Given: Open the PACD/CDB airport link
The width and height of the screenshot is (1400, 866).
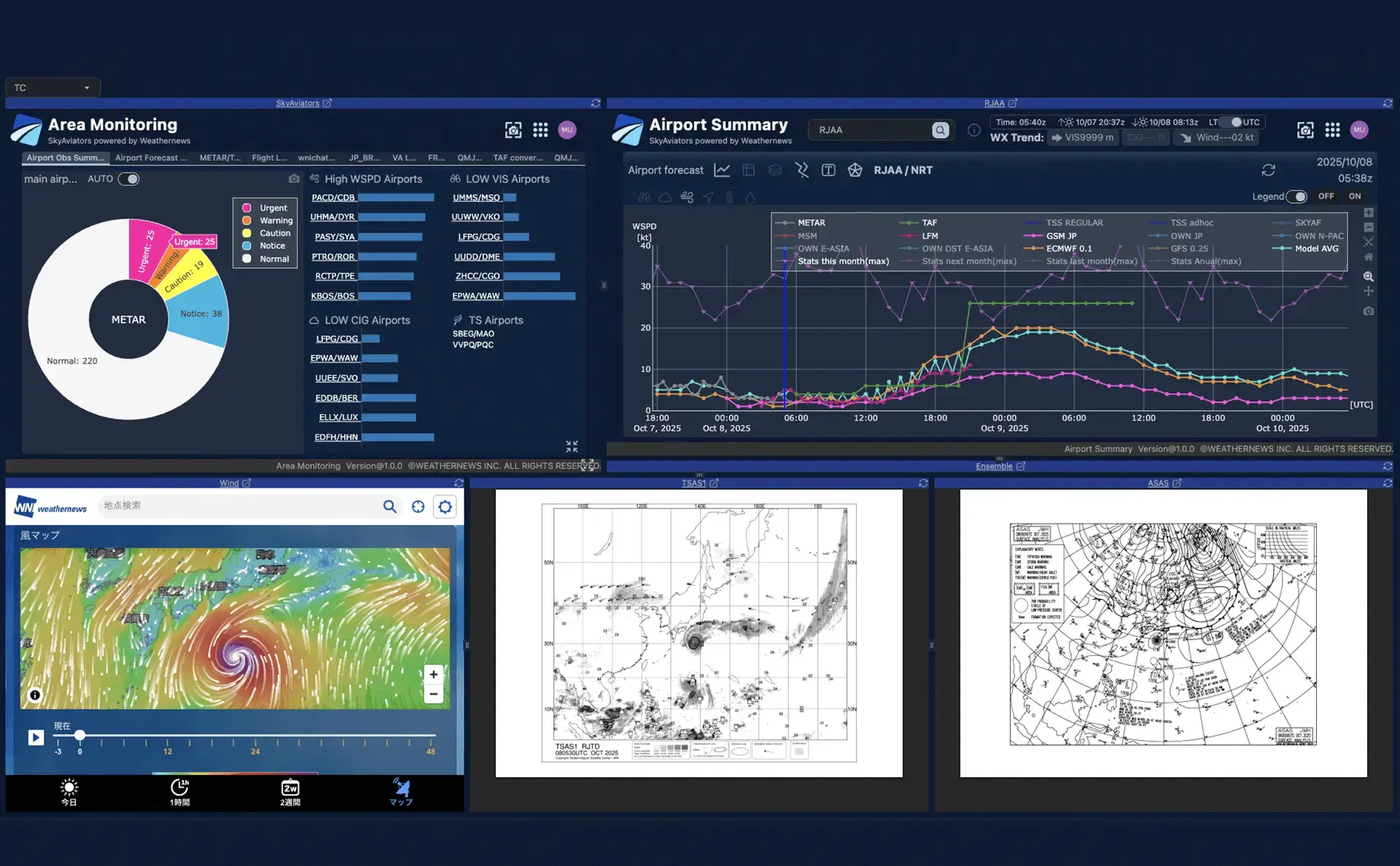Looking at the screenshot, I should pos(333,198).
